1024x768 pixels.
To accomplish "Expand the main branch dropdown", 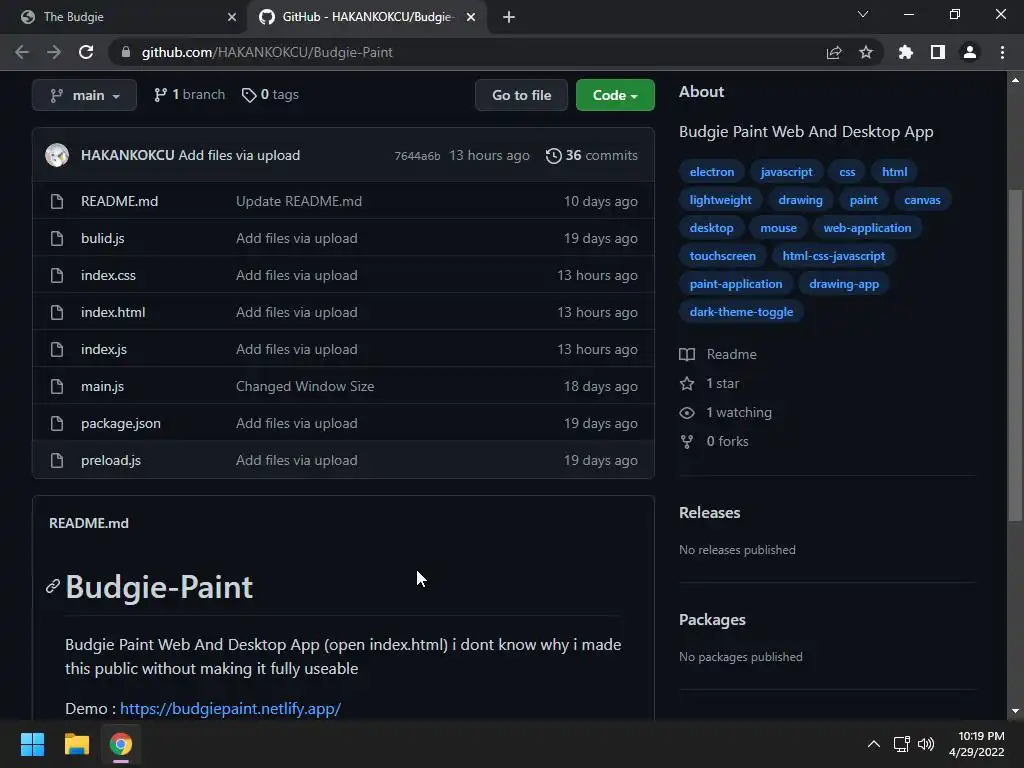I will point(84,95).
